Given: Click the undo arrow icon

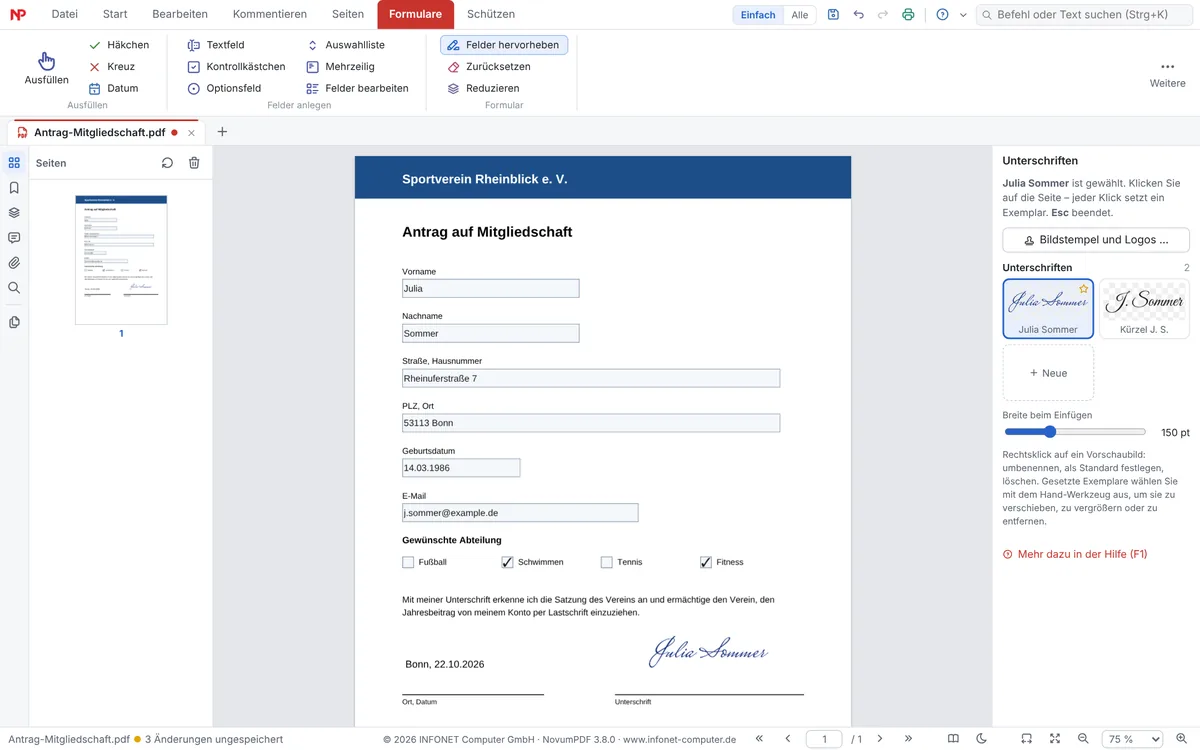Looking at the screenshot, I should tap(858, 15).
